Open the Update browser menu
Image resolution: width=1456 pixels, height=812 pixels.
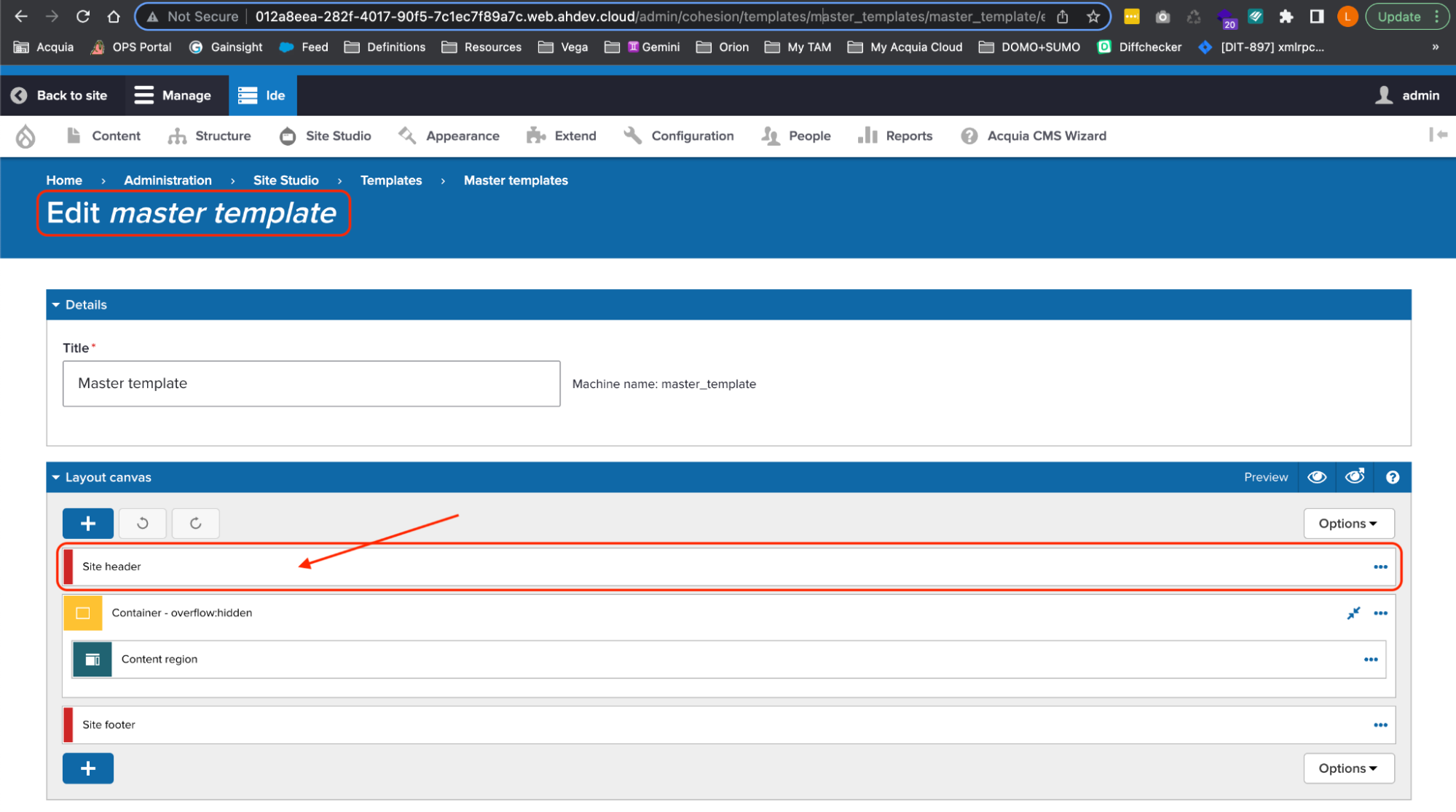(x=1407, y=16)
